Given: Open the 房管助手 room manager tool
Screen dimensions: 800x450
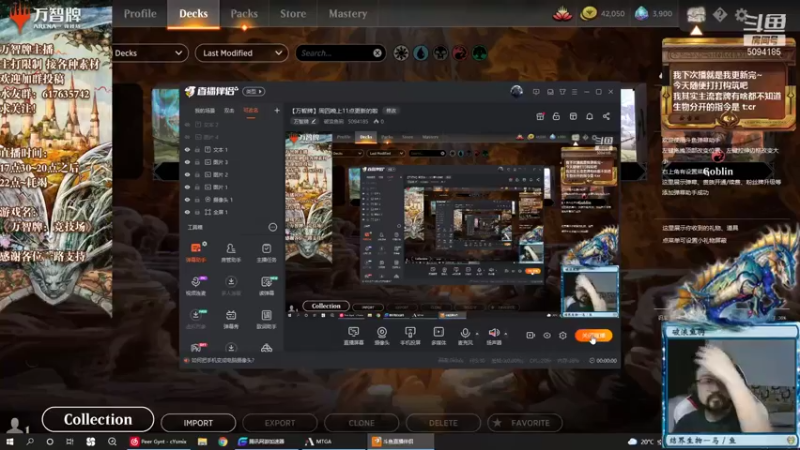Looking at the screenshot, I should coord(231,253).
